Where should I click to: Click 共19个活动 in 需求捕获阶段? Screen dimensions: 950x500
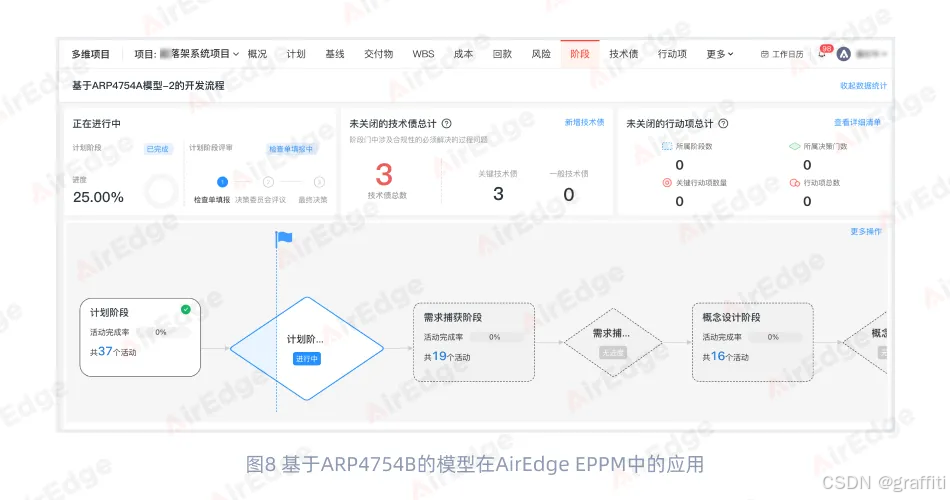tap(447, 356)
